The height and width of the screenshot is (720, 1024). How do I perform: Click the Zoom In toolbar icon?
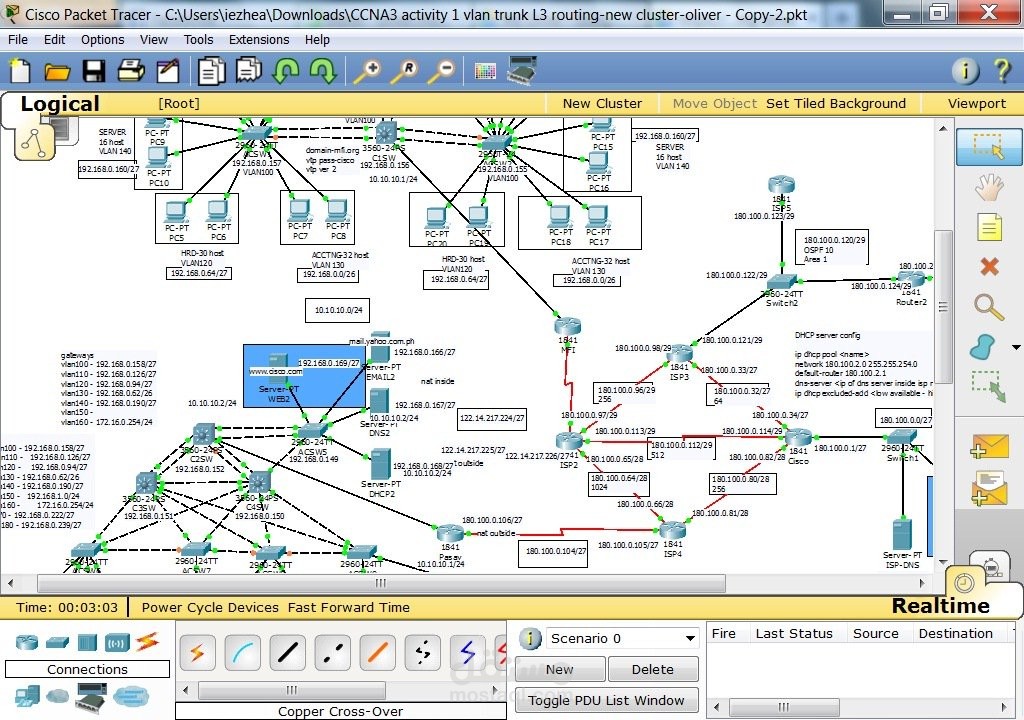pyautogui.click(x=366, y=71)
